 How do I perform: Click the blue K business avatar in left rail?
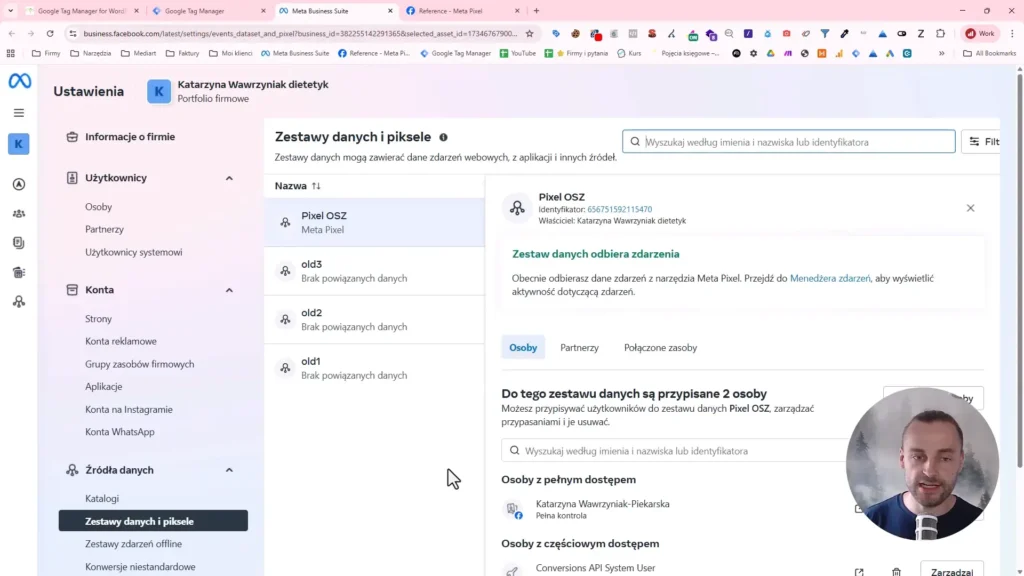[19, 144]
